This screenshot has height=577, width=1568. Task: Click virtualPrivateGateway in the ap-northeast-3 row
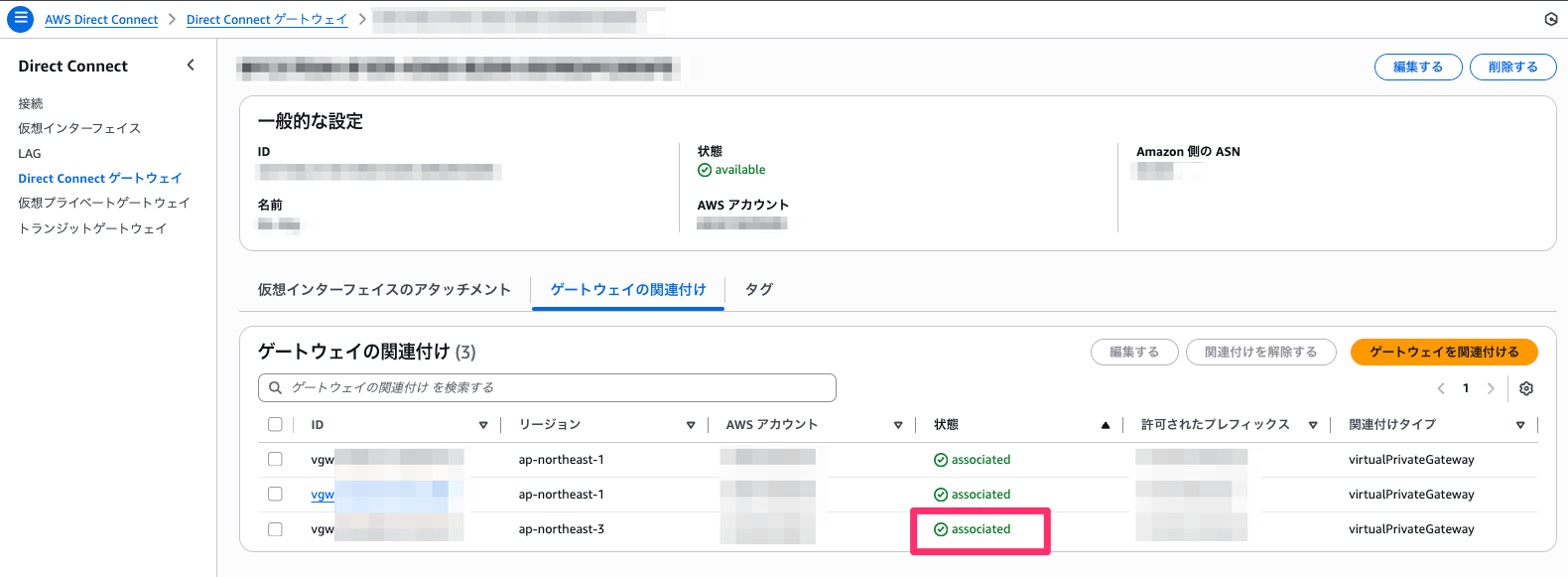[1411, 529]
